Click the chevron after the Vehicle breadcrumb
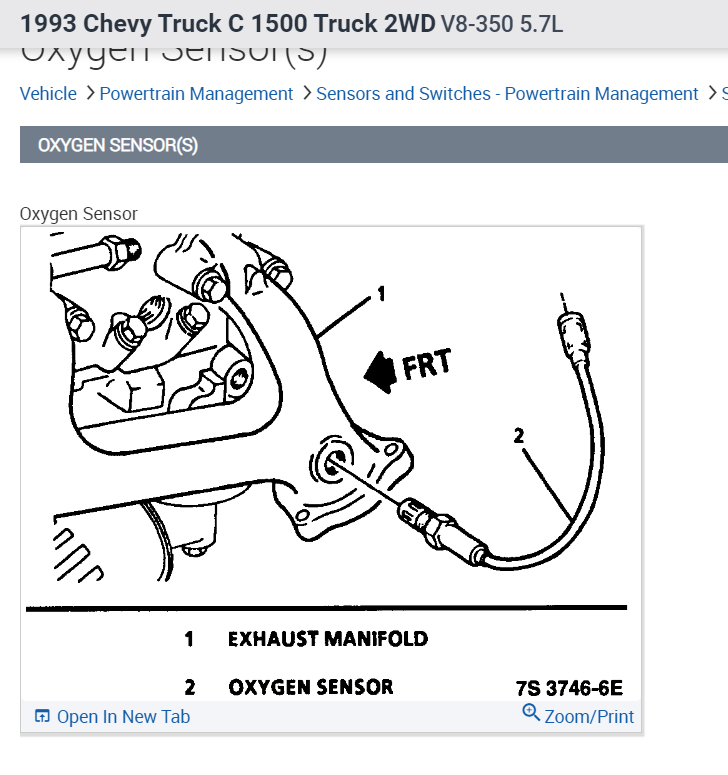 pos(90,93)
